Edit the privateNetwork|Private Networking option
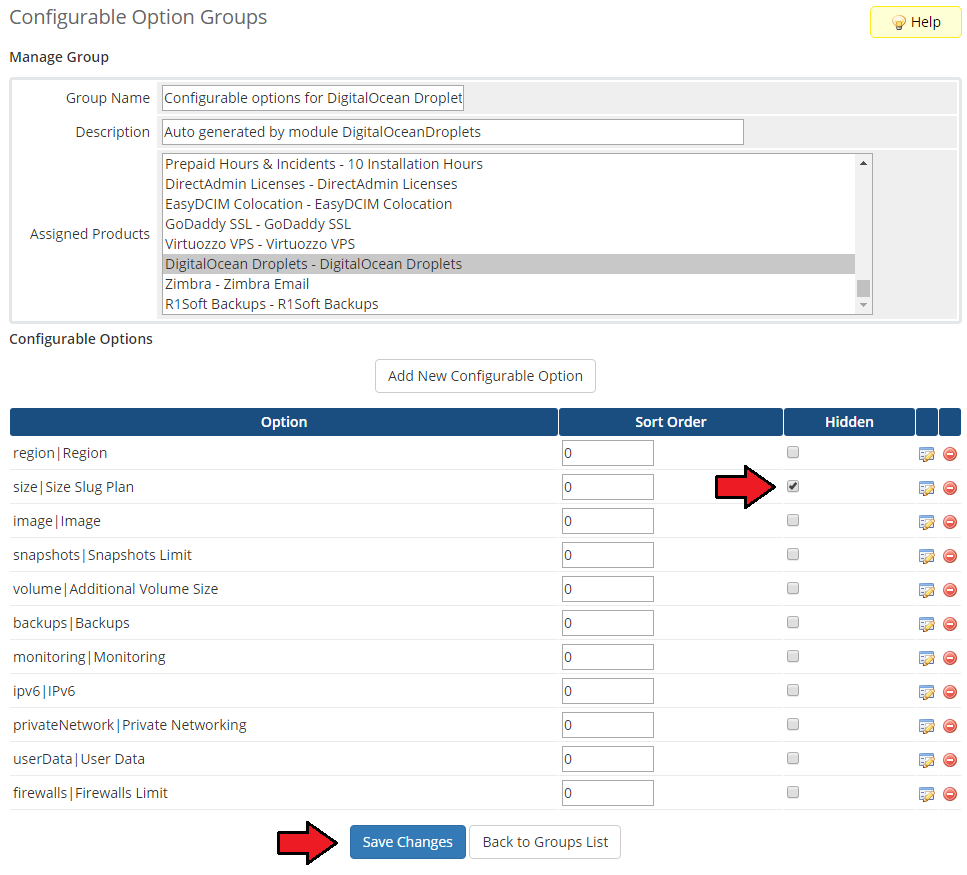 tap(926, 726)
